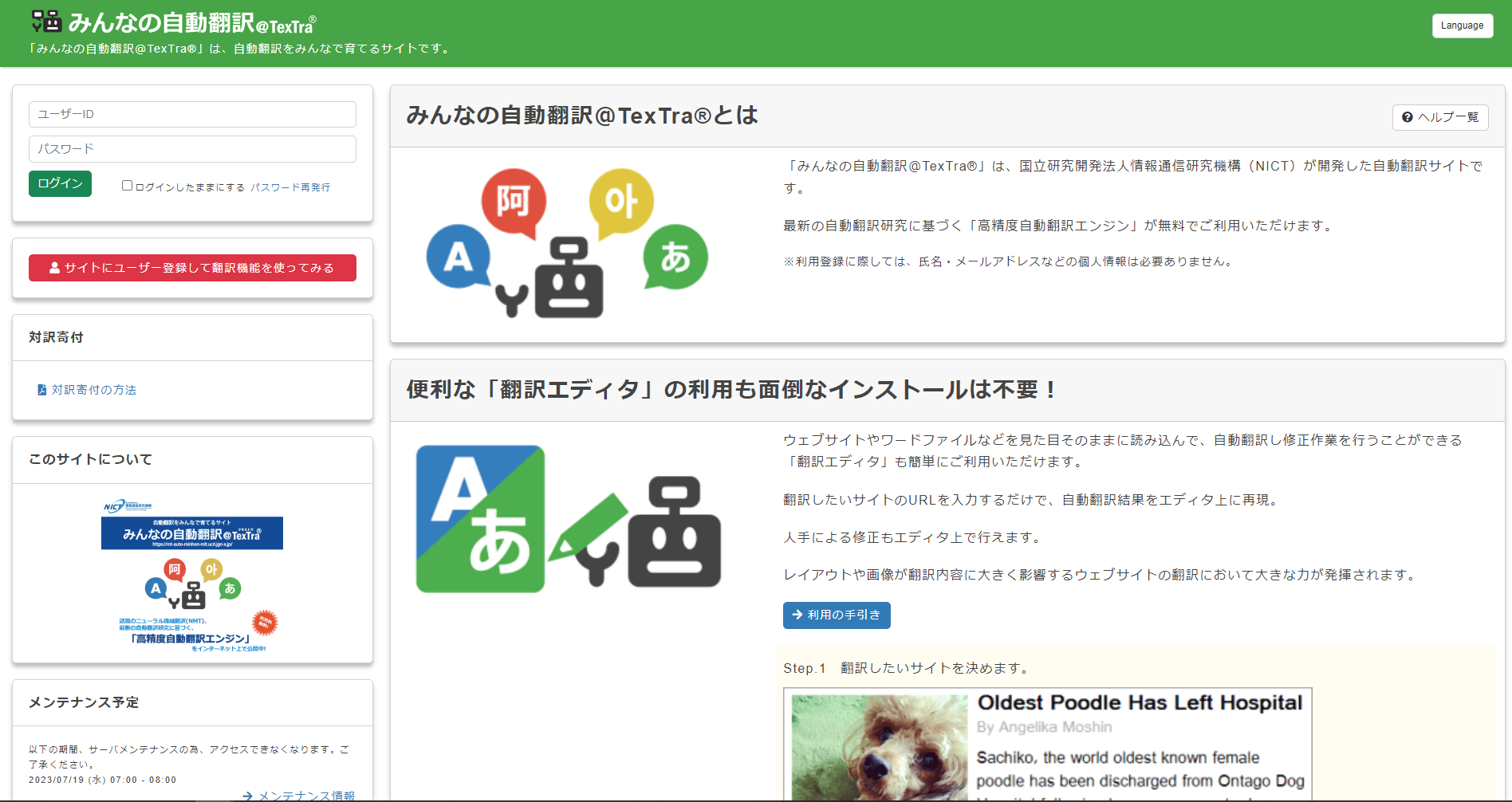The image size is (1512, 802).
Task: Click the yellow Korean speech bubble icon
Action: pyautogui.click(x=621, y=202)
